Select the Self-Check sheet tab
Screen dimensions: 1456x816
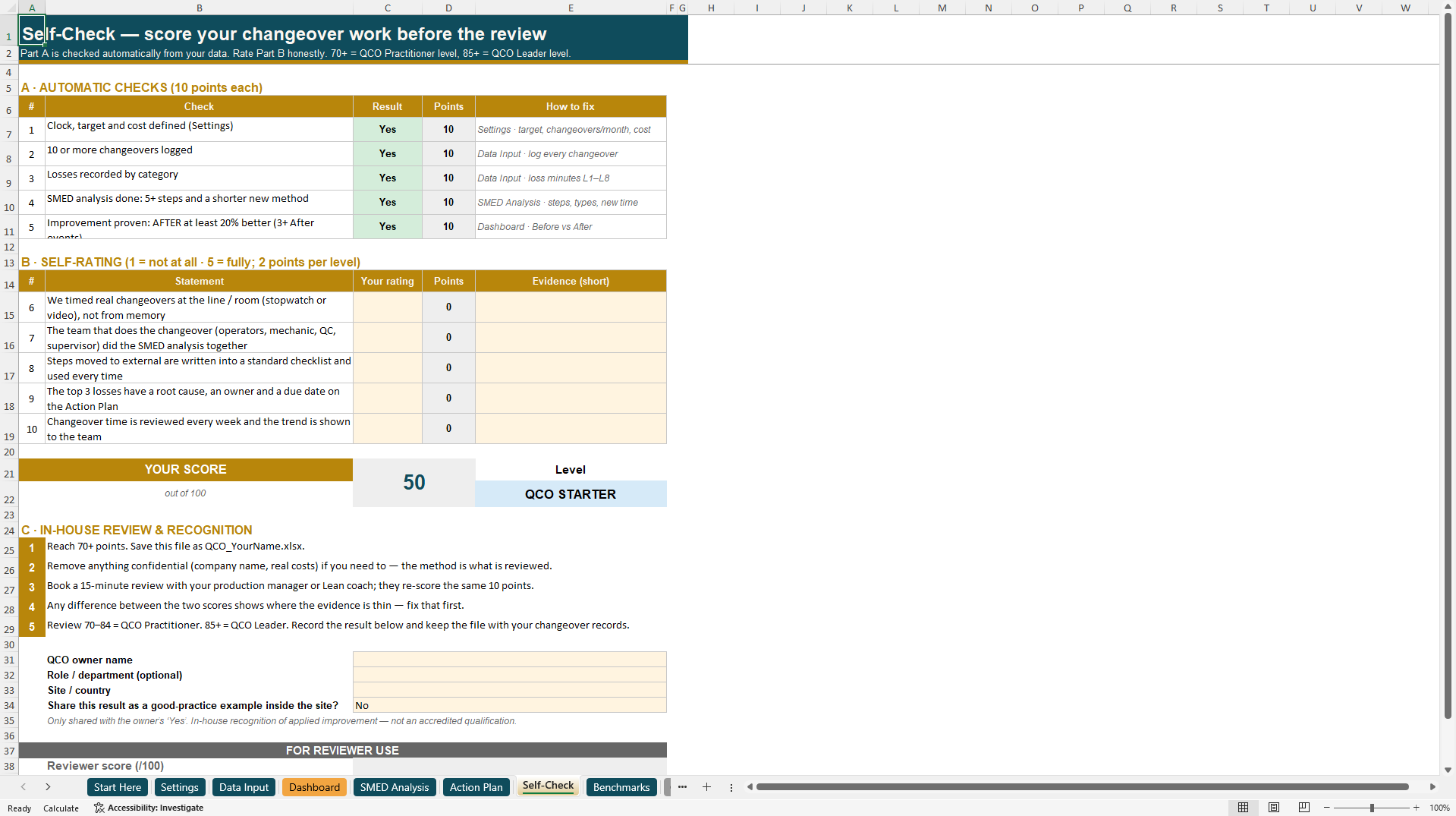coord(548,786)
